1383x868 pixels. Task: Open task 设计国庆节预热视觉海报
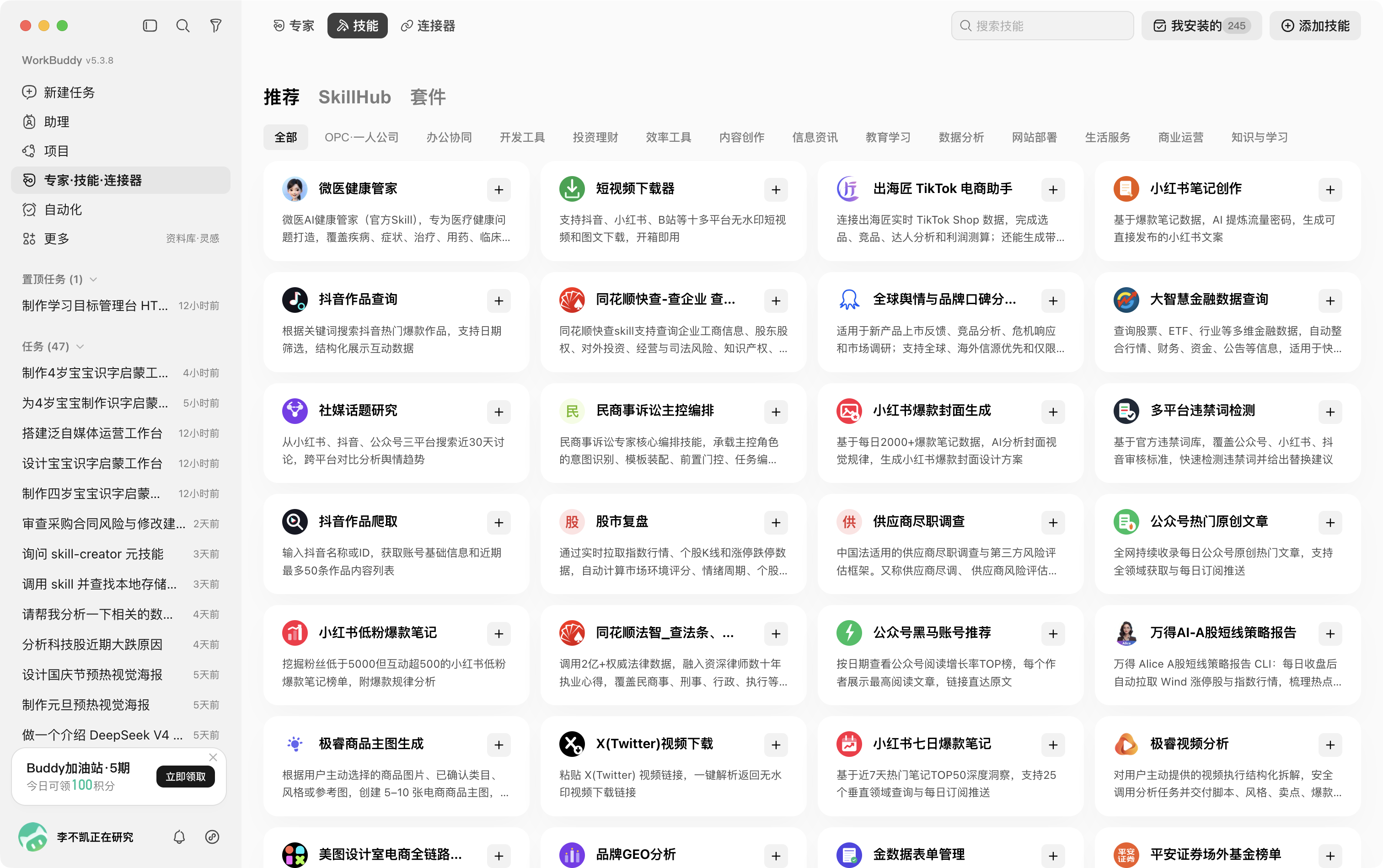(121, 675)
